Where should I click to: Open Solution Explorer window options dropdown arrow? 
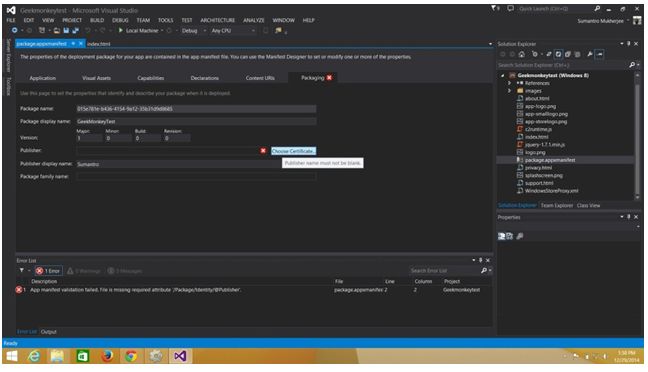[x=622, y=43]
